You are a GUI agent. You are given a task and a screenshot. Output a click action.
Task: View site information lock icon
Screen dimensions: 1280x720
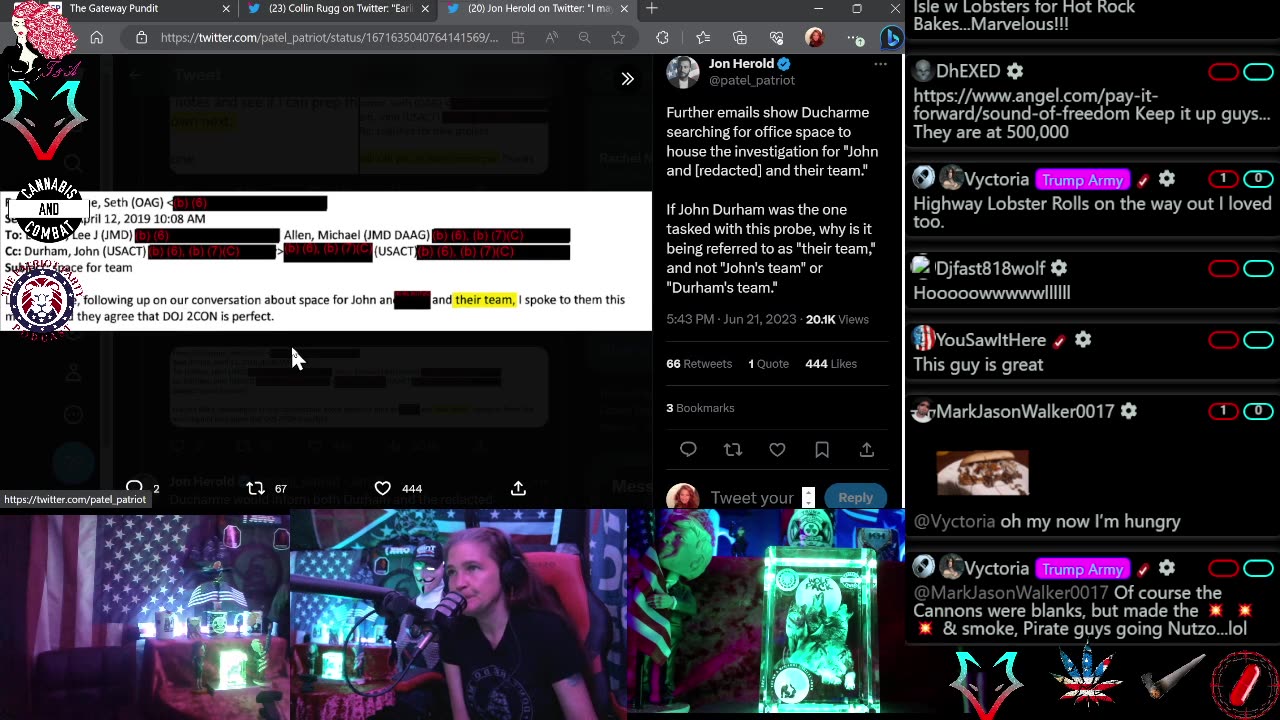coord(141,38)
